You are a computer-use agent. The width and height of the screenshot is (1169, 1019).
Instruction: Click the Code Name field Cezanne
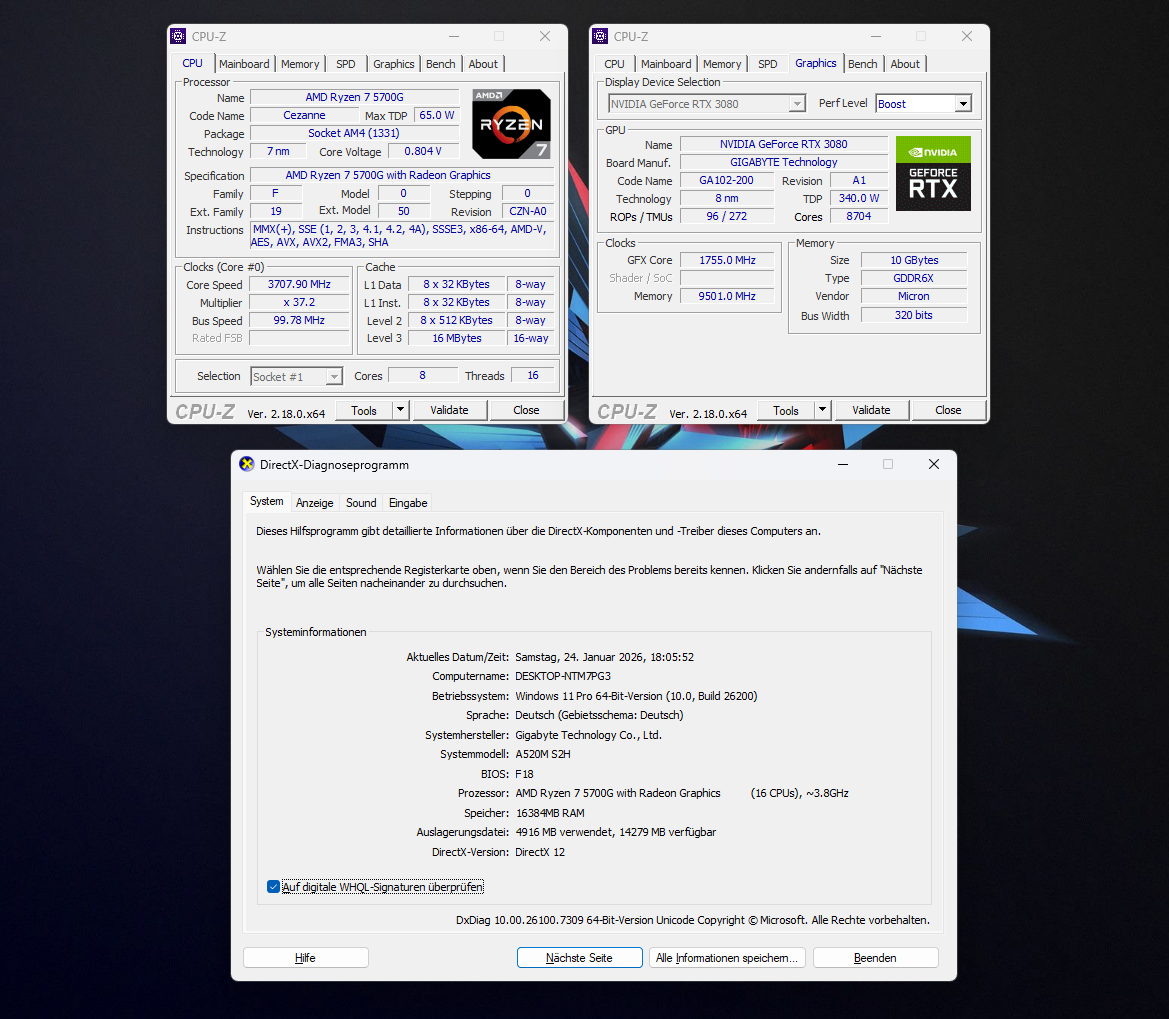(304, 115)
